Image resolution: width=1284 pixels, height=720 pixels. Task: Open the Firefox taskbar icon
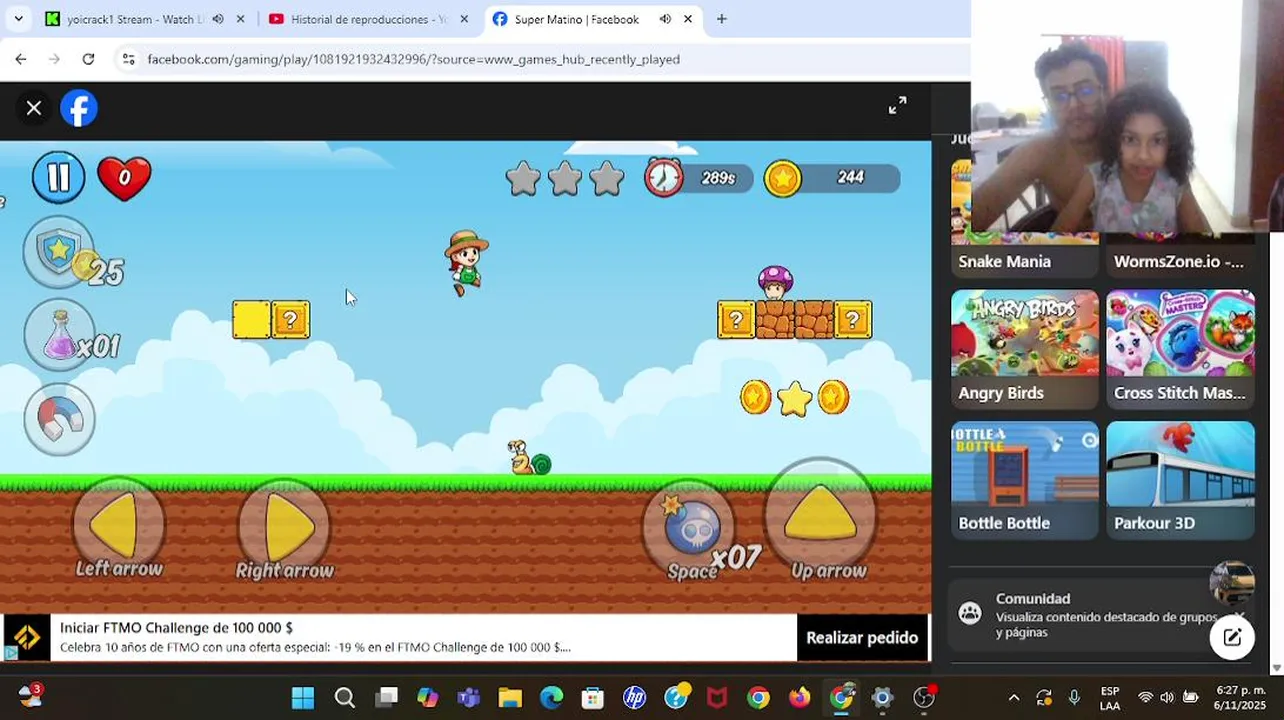click(x=799, y=697)
